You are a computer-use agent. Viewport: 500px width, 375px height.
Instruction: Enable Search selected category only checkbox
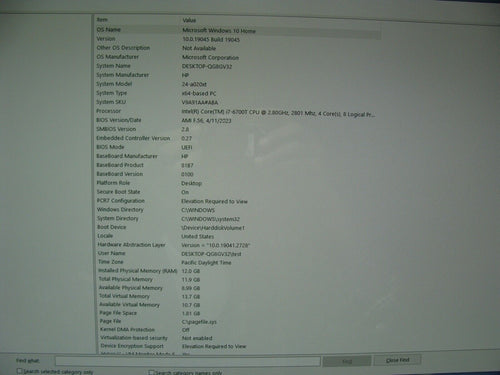(x=19, y=371)
